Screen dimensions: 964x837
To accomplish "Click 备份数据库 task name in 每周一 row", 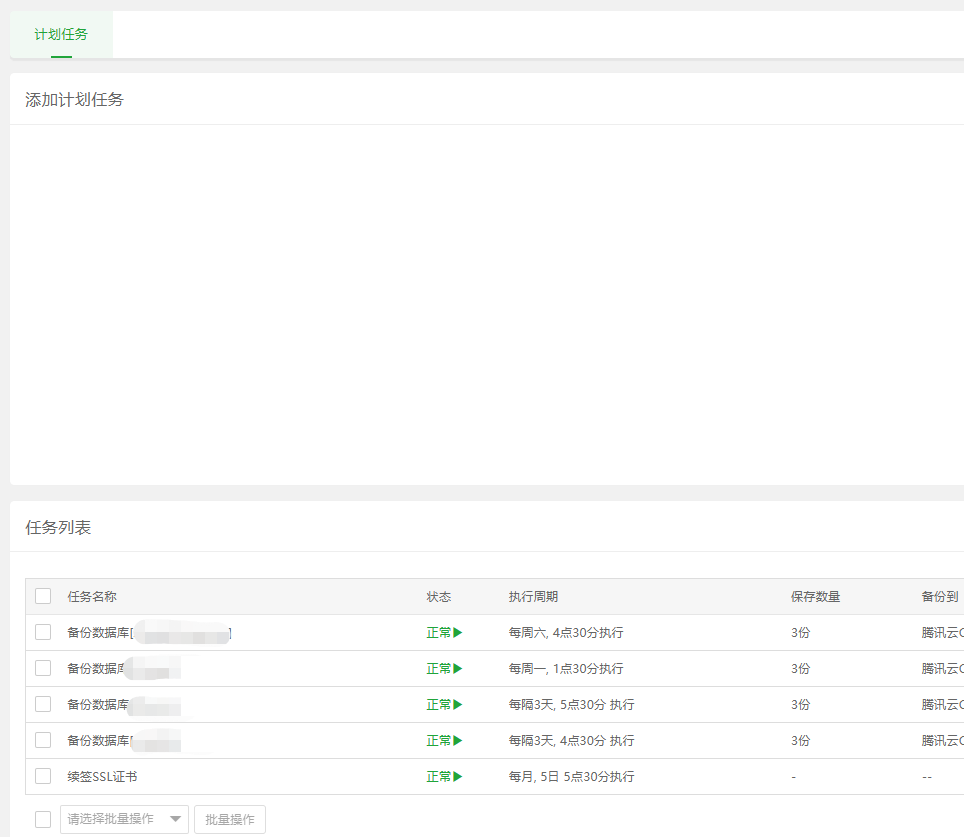I will coord(96,668).
